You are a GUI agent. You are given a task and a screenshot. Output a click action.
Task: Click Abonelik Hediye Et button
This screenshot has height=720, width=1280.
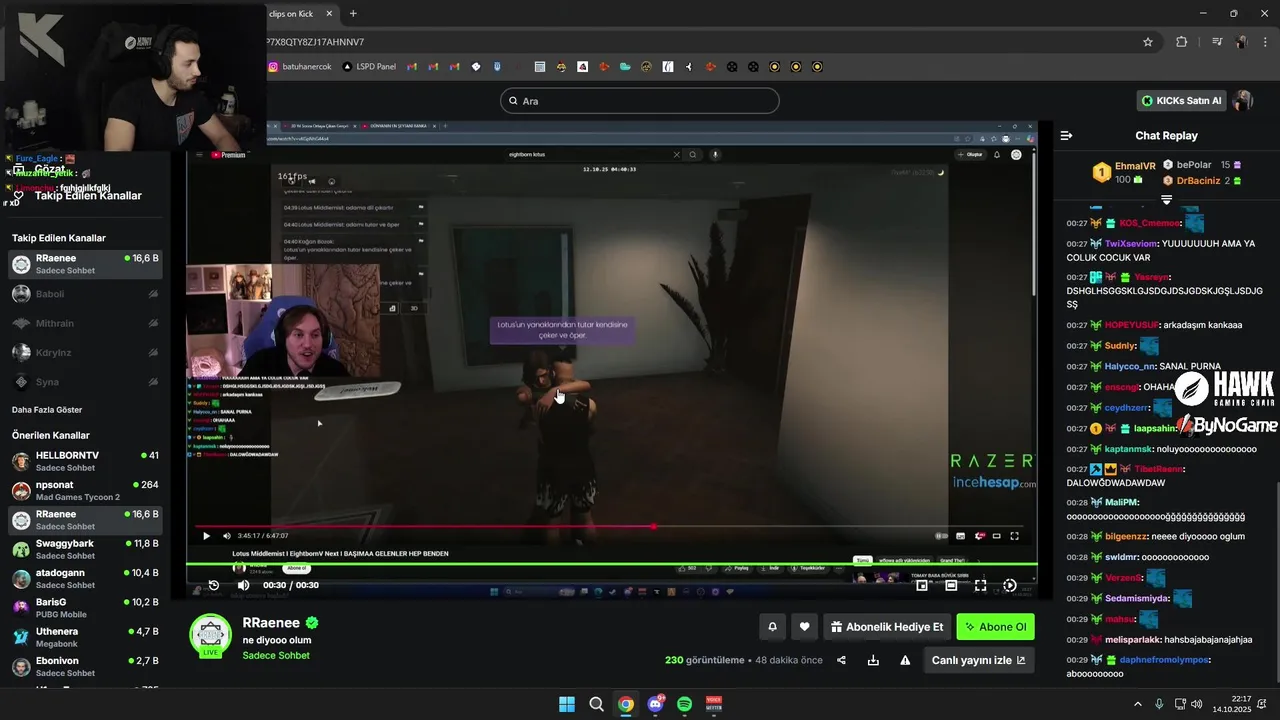click(x=887, y=627)
